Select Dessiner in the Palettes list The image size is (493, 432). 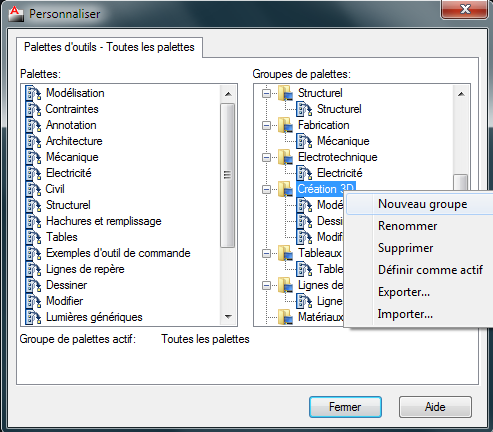point(67,285)
